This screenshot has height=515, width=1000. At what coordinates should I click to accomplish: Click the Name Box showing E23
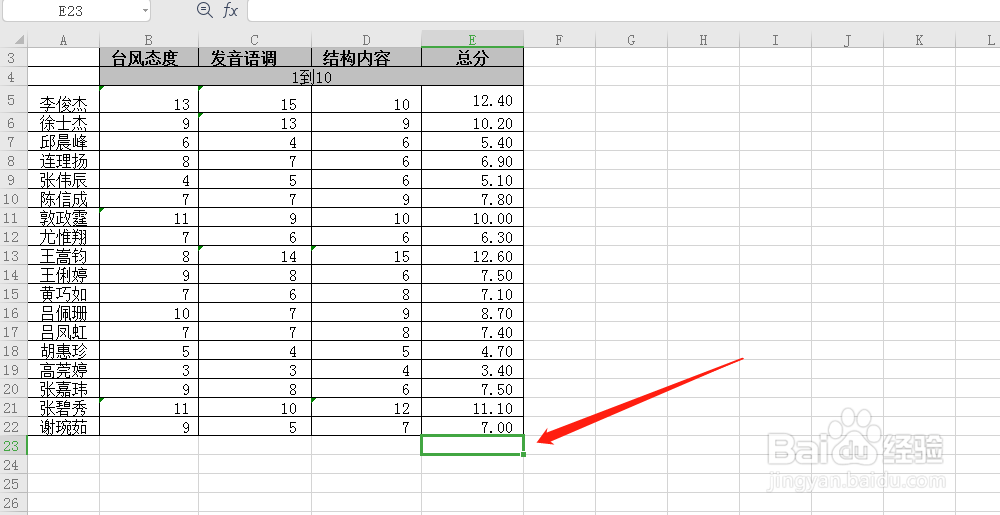point(71,11)
